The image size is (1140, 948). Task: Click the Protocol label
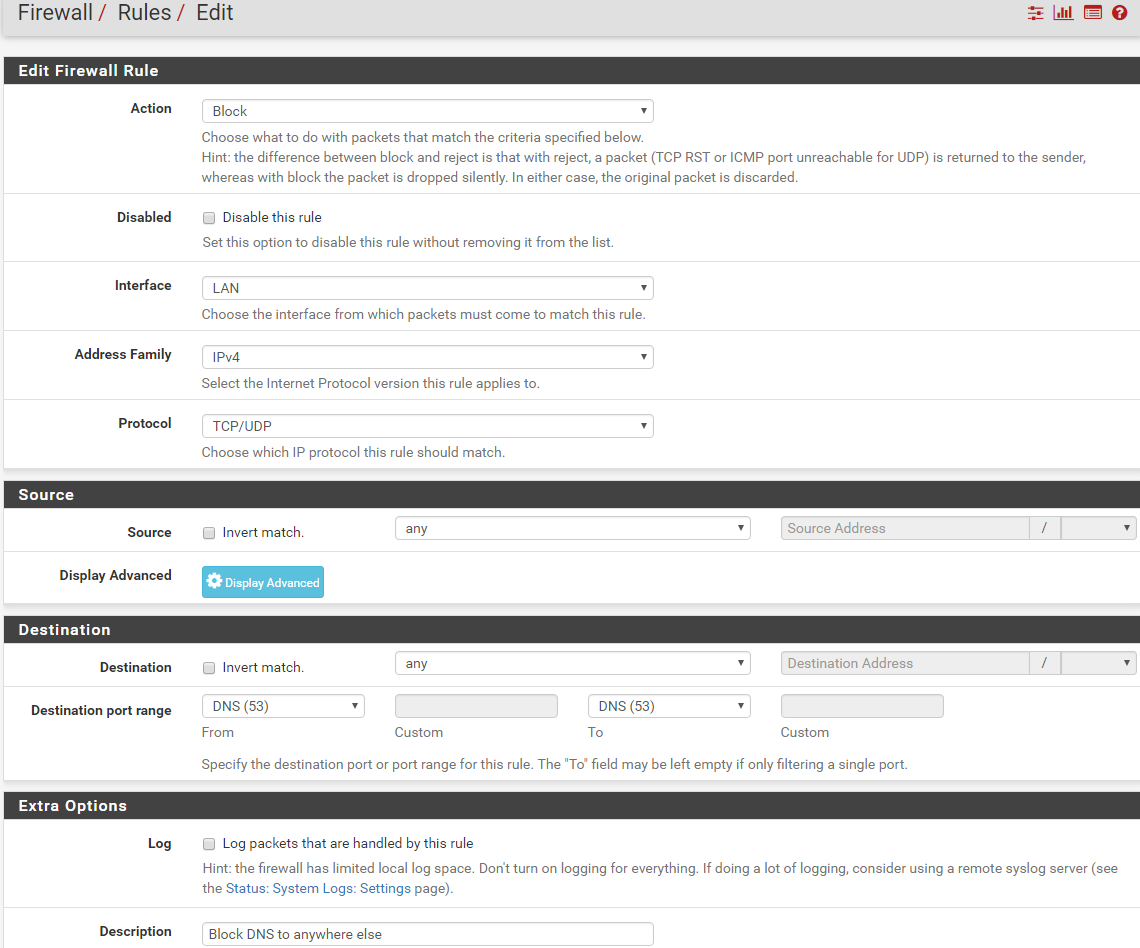pyautogui.click(x=145, y=424)
